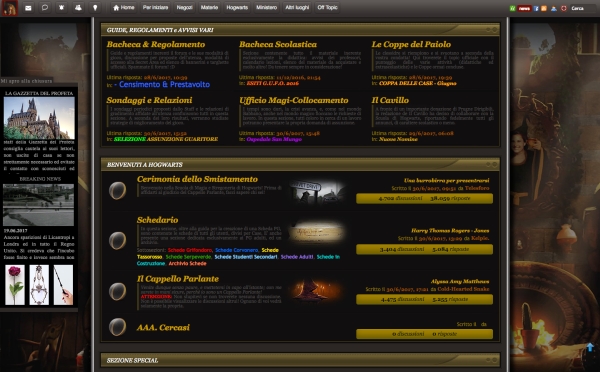The width and height of the screenshot is (600, 372).
Task: Click the speech bubble chat icon
Action: click(45, 8)
